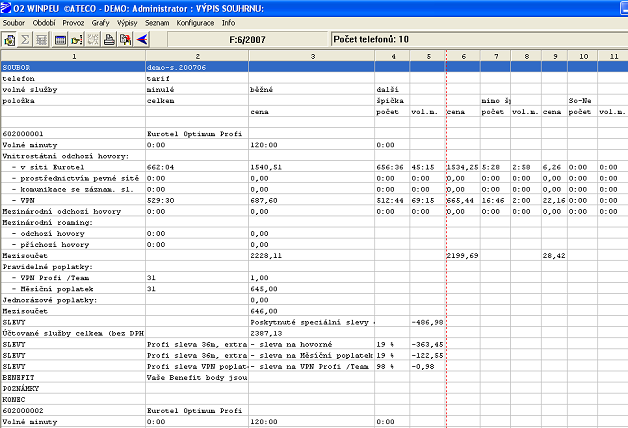Click the 28,42 subtotal value
This screenshot has width=628, height=428.
click(554, 255)
